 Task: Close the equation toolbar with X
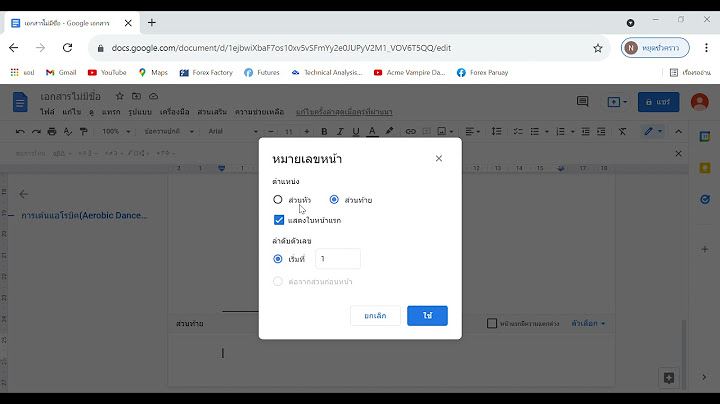[x=678, y=153]
